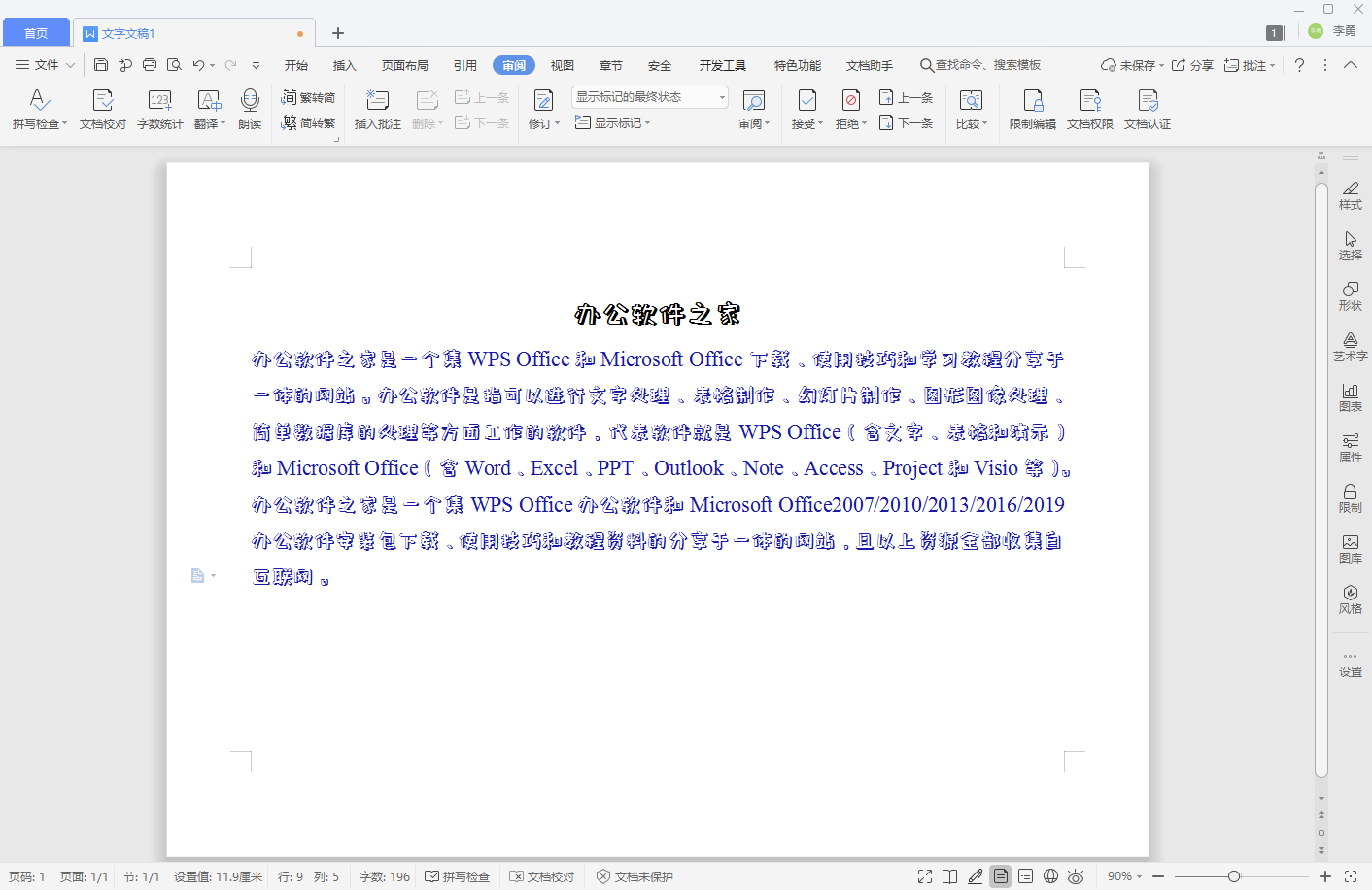This screenshot has height=890, width=1372.
Task: Open sidebar Settings (设置)
Action: tap(1351, 664)
